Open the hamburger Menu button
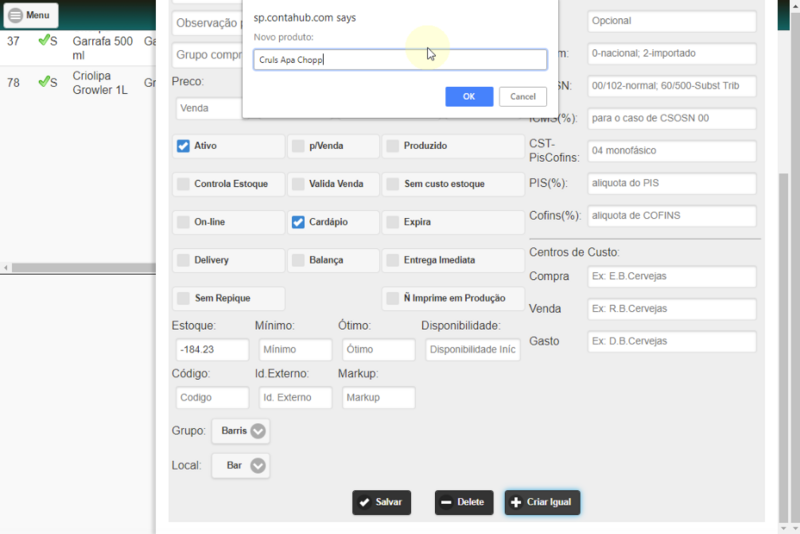The height and width of the screenshot is (534, 800). click(x=31, y=15)
